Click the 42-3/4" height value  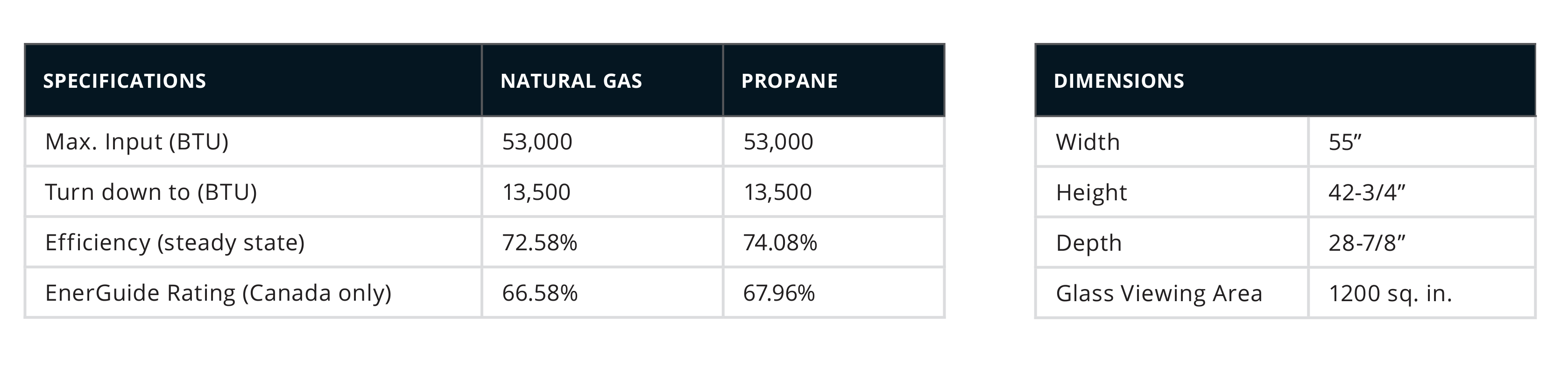[1367, 193]
